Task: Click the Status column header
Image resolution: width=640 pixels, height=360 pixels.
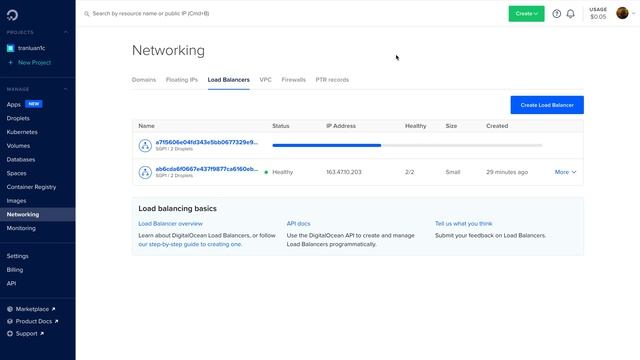Action: pyautogui.click(x=280, y=126)
